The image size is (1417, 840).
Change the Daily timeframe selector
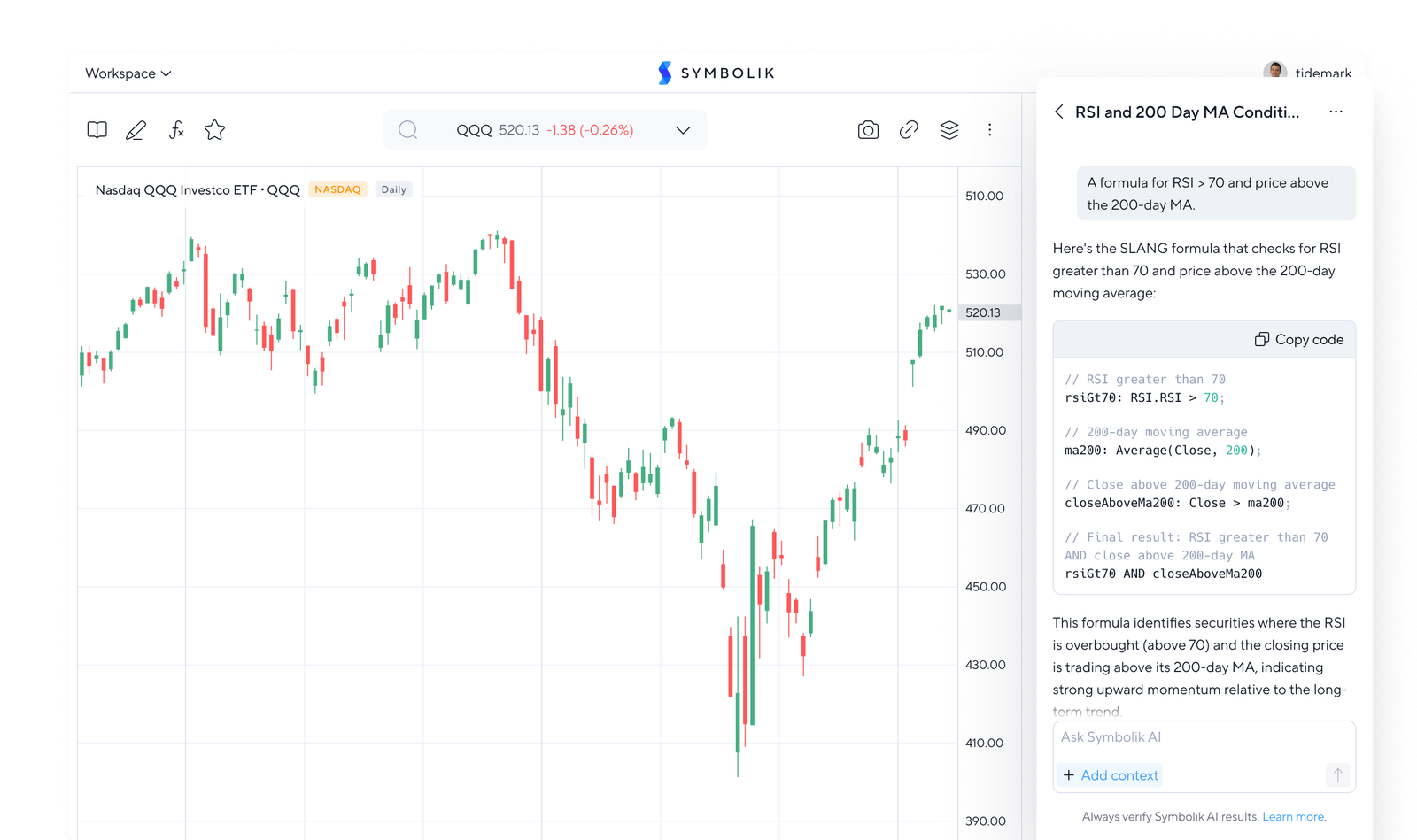pyautogui.click(x=393, y=189)
